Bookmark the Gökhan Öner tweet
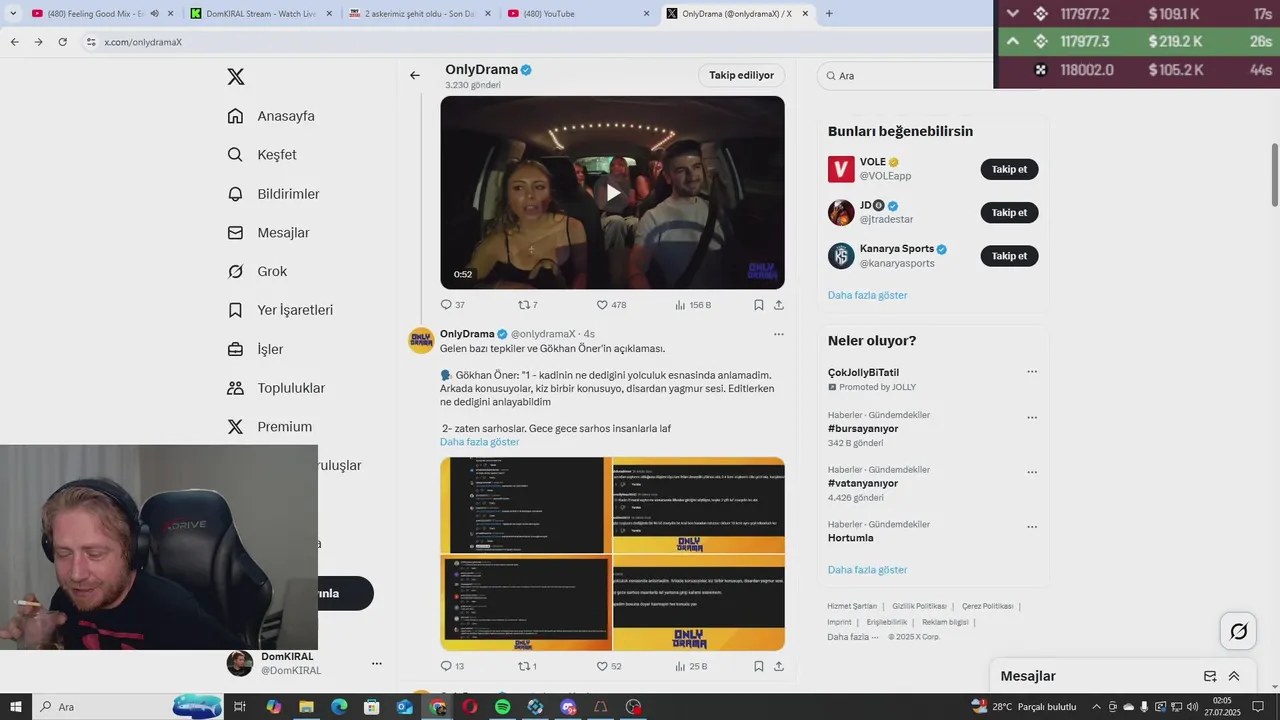Viewport: 1280px width, 720px height. (759, 666)
